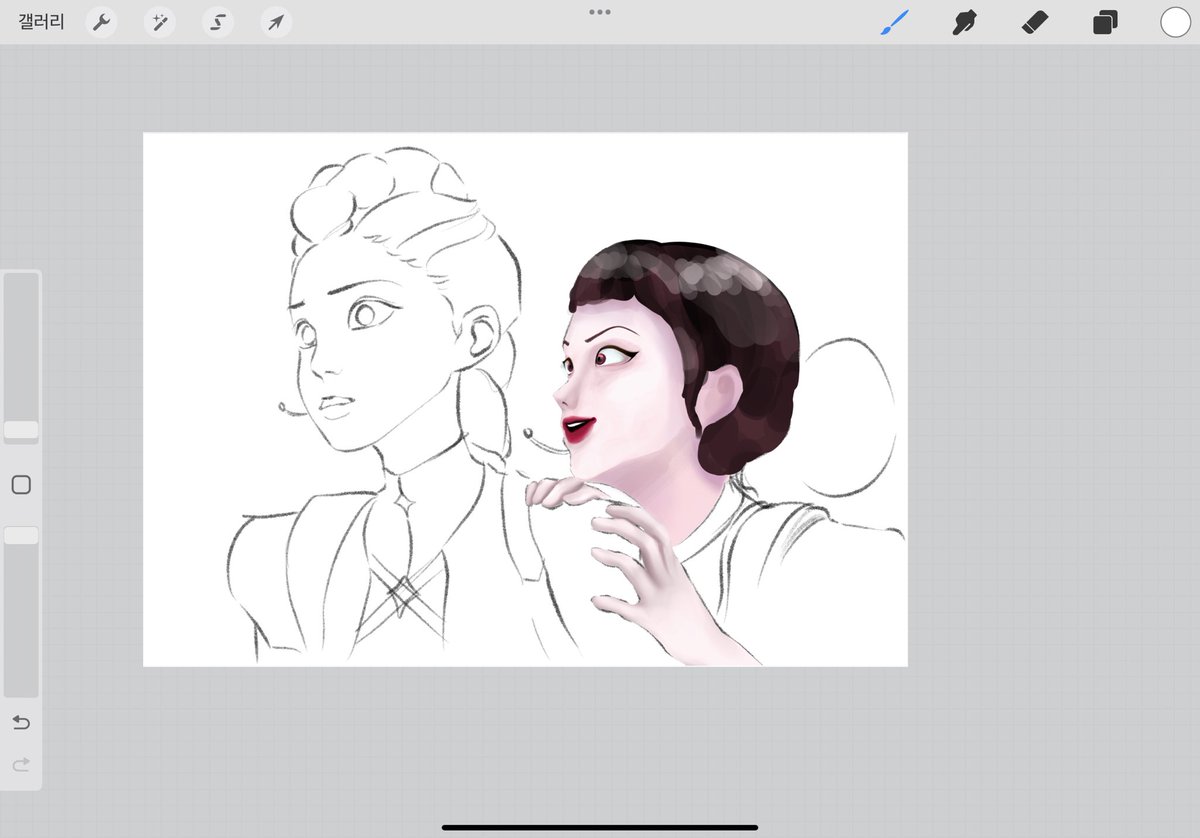Open the Gallery (갤러리) button
Viewport: 1200px width, 838px height.
click(x=41, y=22)
